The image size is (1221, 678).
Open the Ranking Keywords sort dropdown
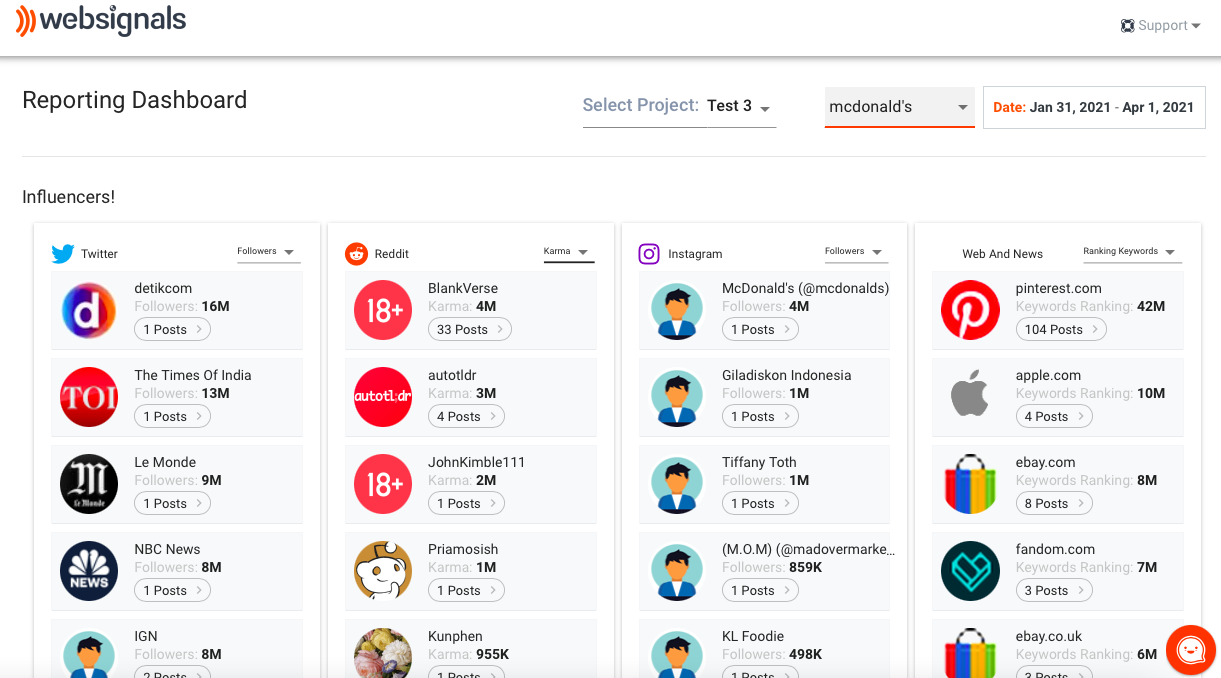point(1132,252)
